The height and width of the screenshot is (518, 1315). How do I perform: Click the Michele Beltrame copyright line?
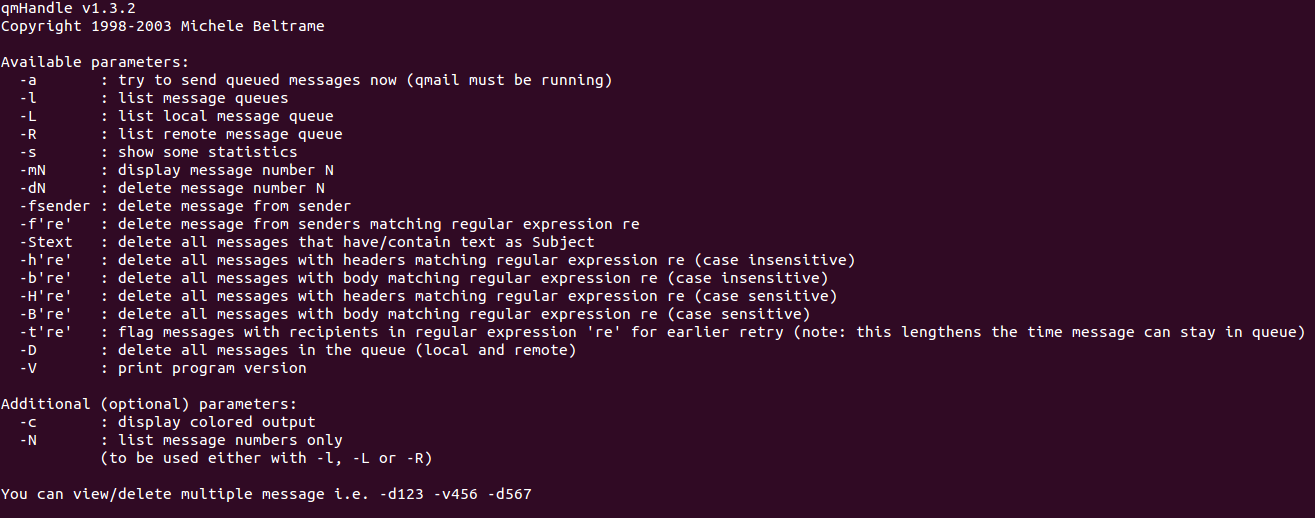point(163,26)
